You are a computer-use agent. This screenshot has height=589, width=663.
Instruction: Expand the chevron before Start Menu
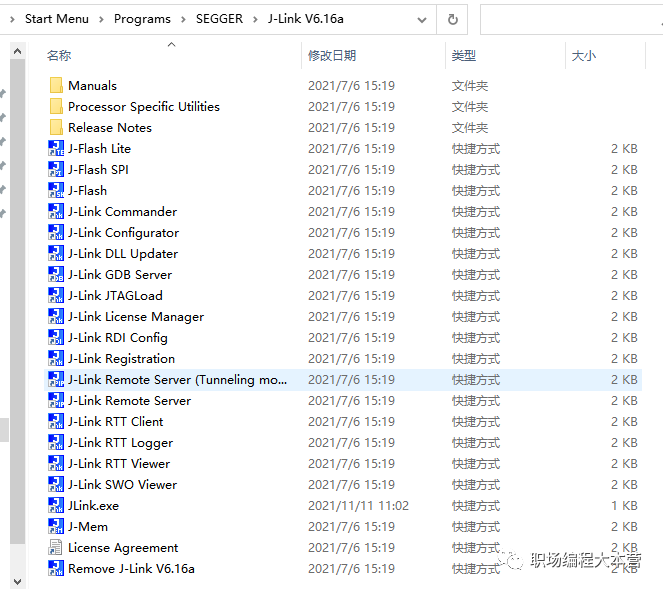12,19
